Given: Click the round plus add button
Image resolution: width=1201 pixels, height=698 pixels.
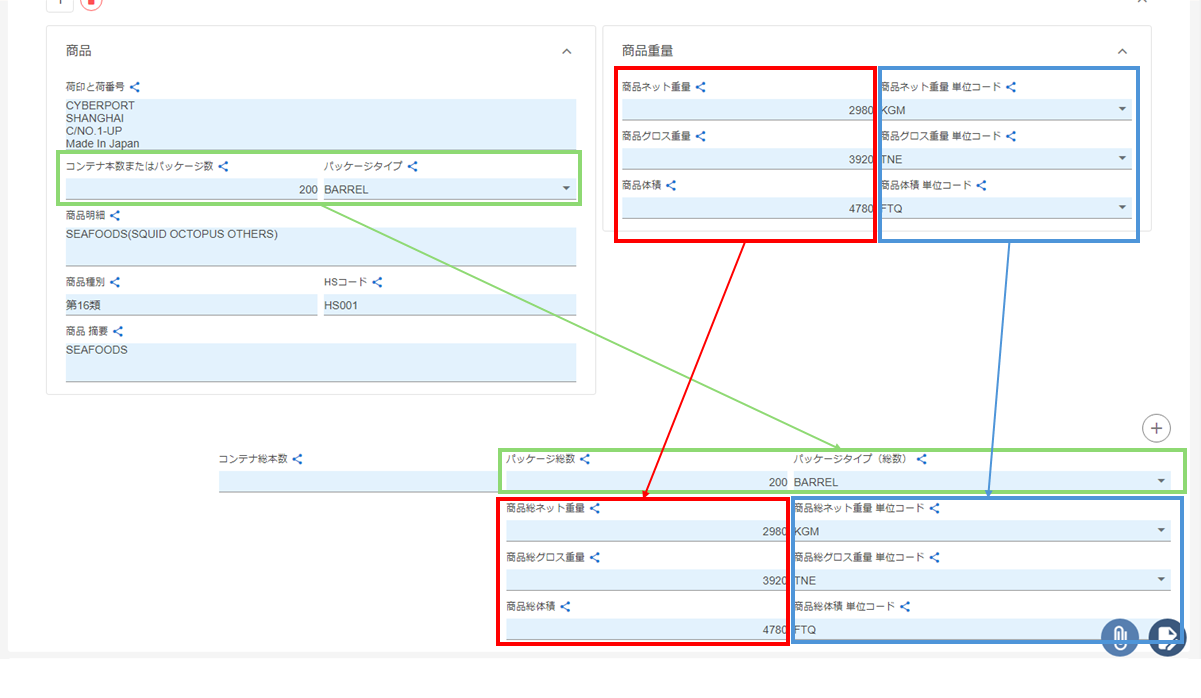Looking at the screenshot, I should pyautogui.click(x=1156, y=428).
